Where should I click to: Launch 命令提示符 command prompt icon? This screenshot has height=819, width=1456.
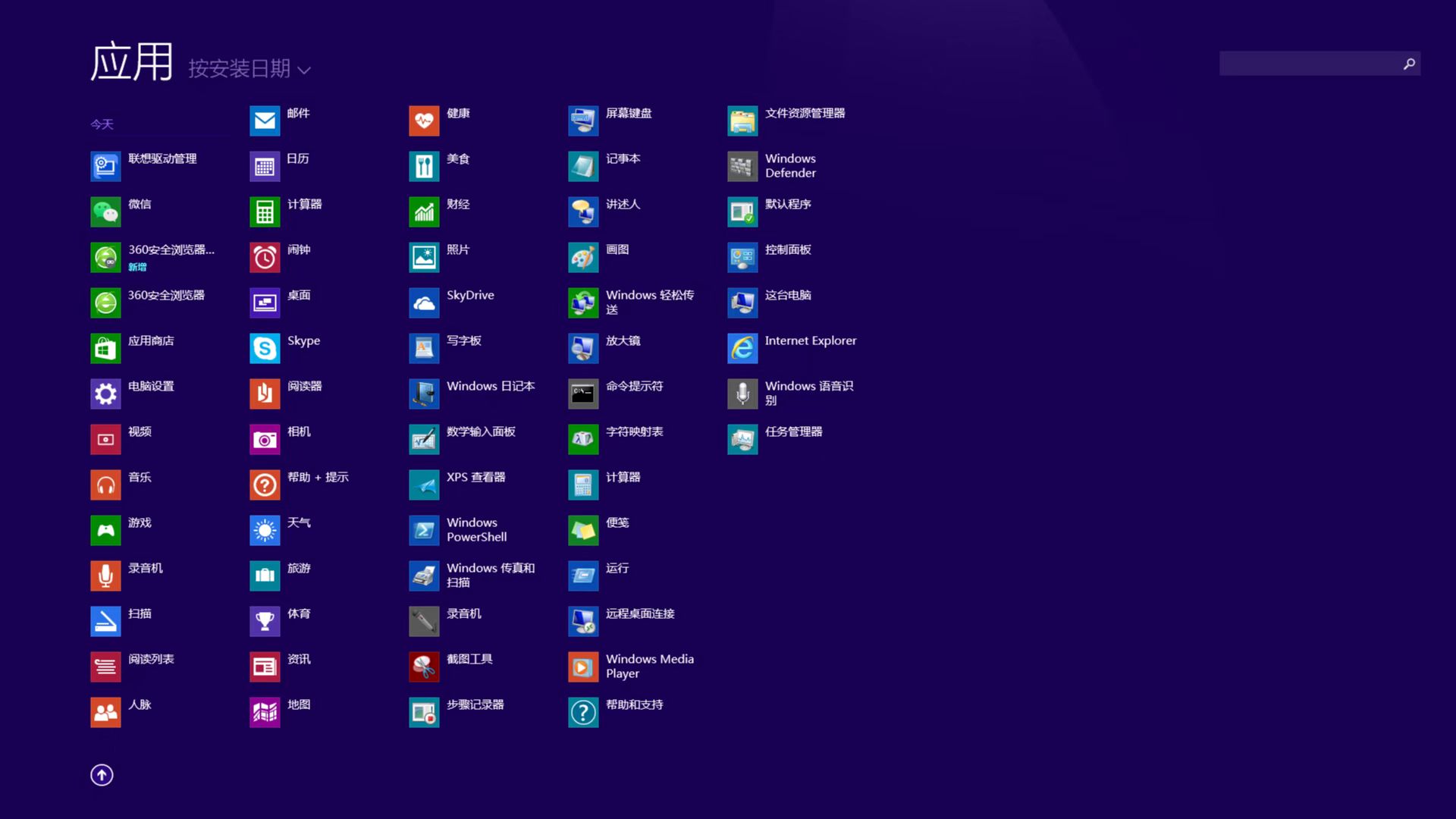coord(583,394)
